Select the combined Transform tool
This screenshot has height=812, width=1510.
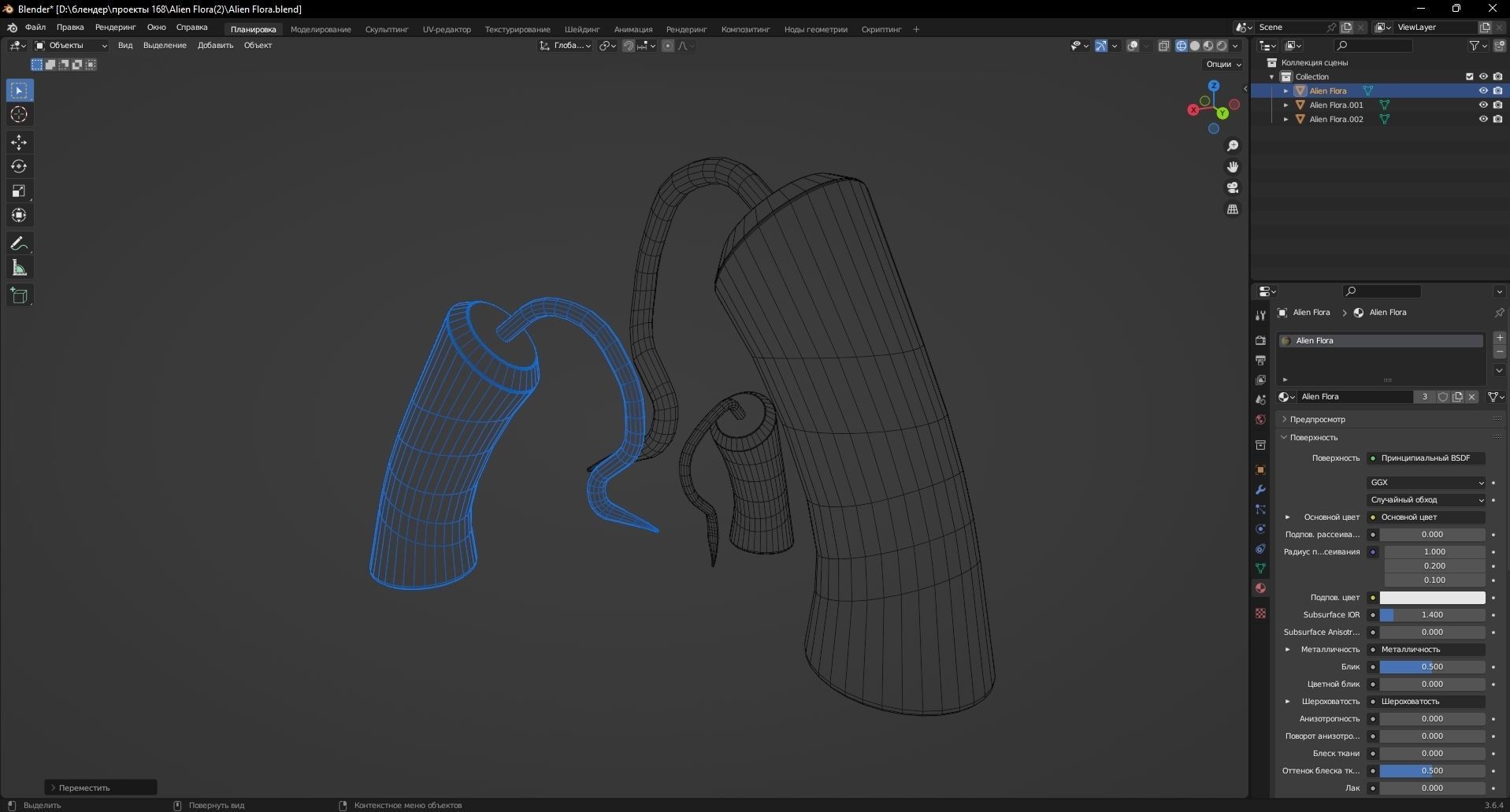[19, 216]
